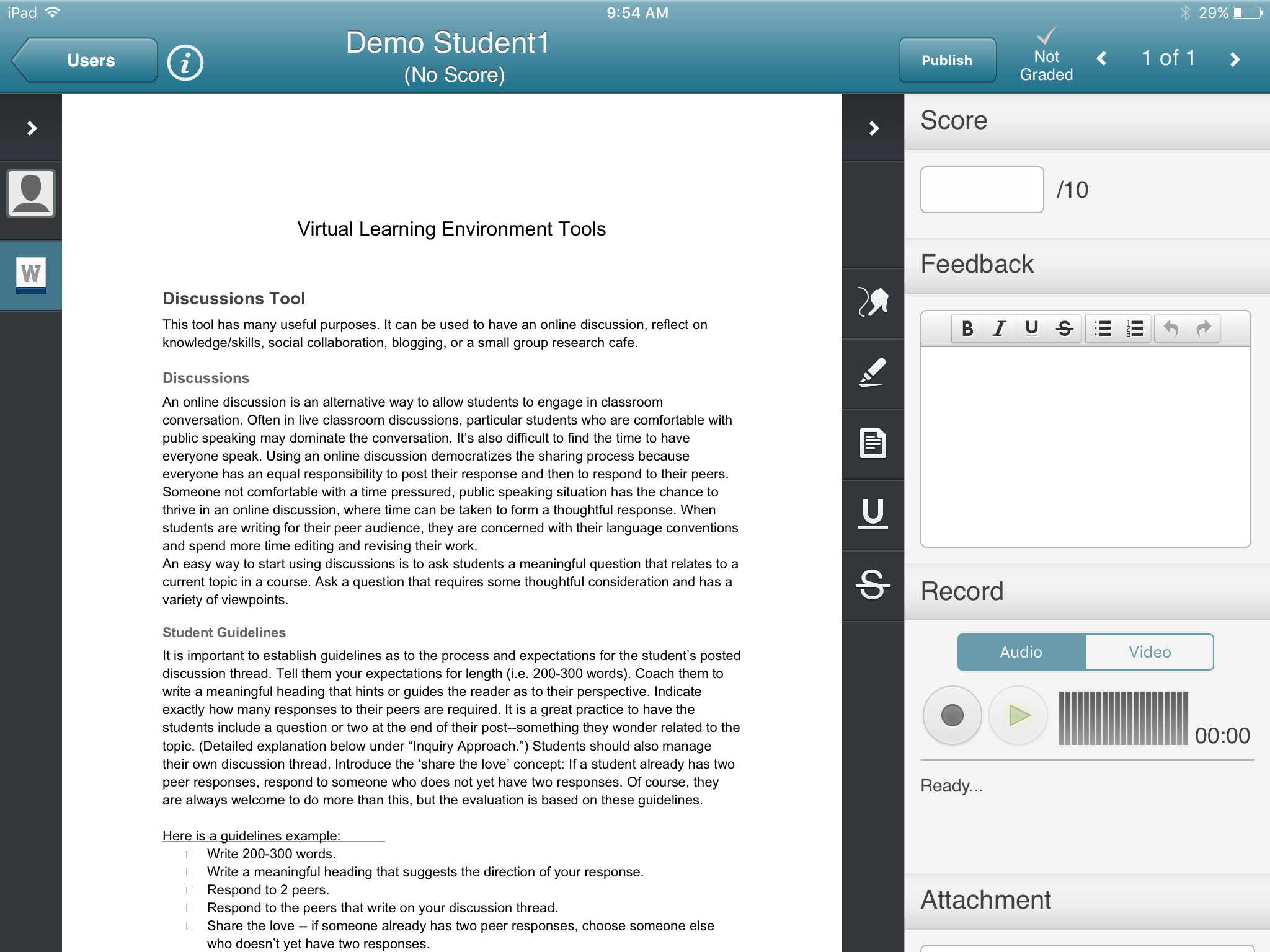
Task: Click the 00:00 recording timer
Action: coord(1222,736)
